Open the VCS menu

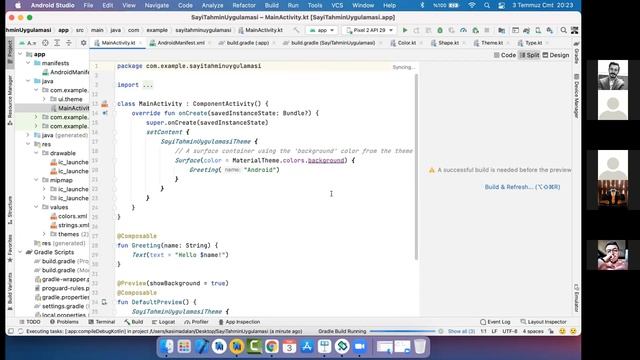point(337,5)
